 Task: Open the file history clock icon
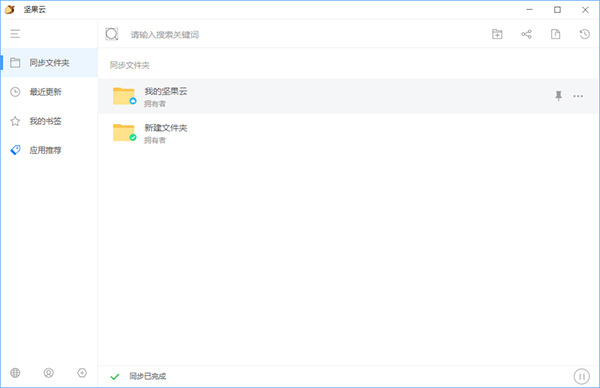click(x=584, y=34)
